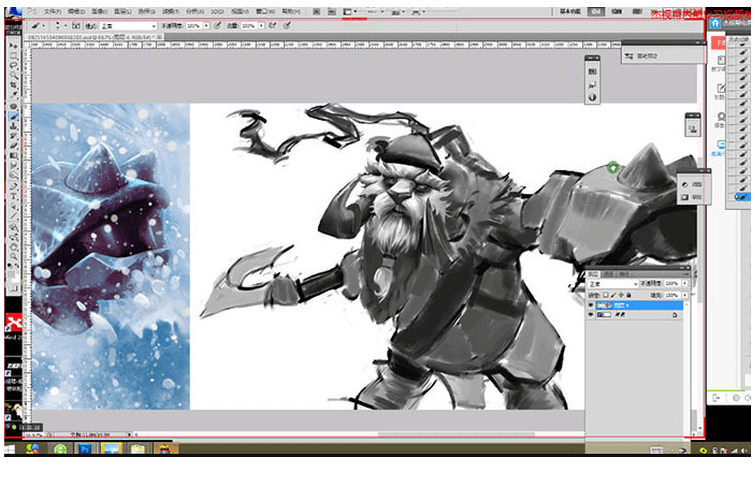Select the highlighted Brush tool in toolbox
Screen dimensions: 755x479
(x=13, y=116)
